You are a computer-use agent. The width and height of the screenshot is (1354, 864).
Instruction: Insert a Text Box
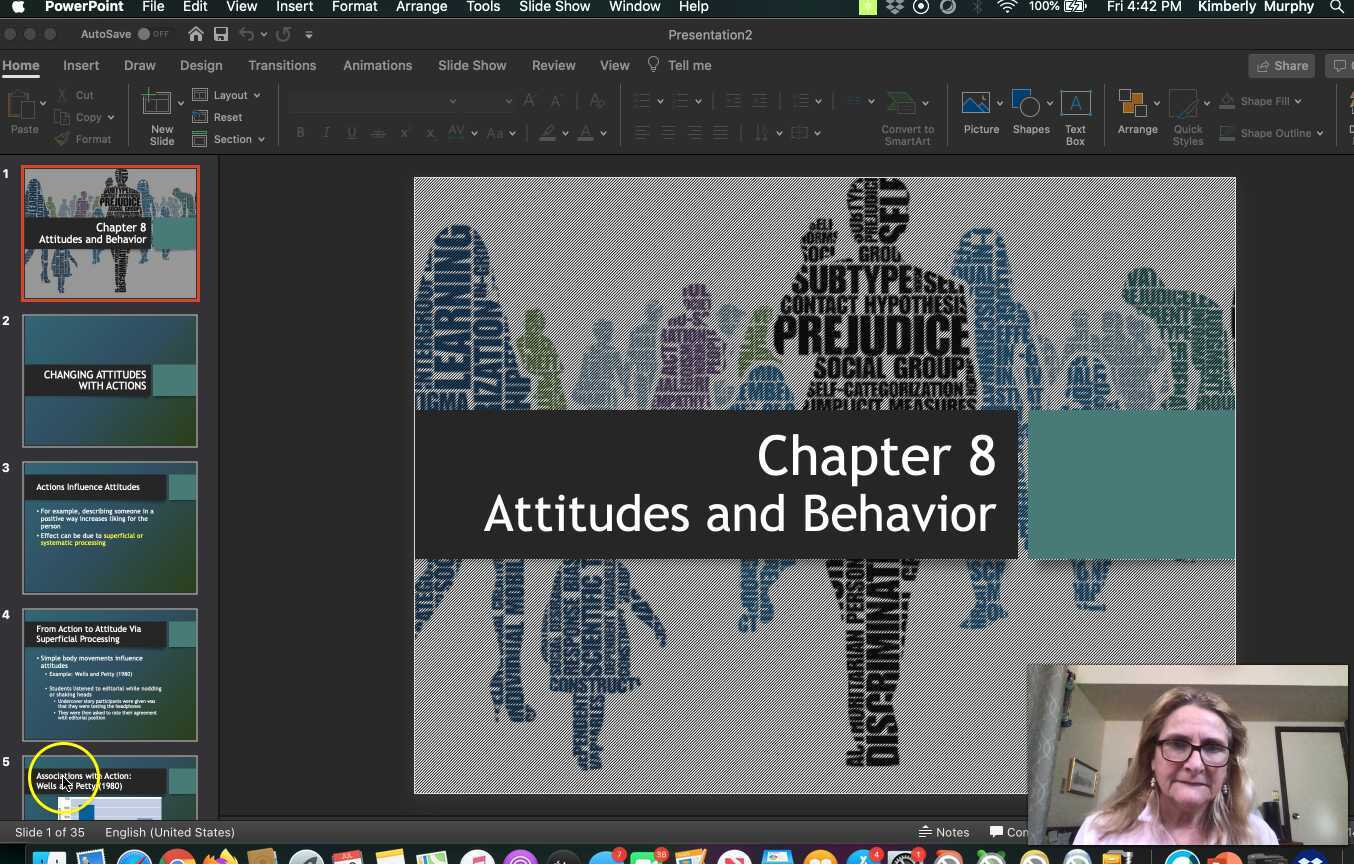[x=1075, y=106]
